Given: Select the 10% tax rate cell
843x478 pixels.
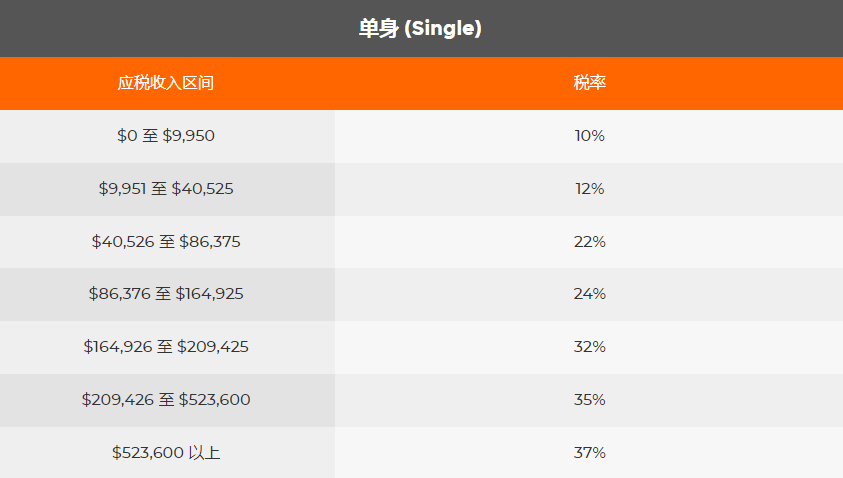Looking at the screenshot, I should pos(589,136).
